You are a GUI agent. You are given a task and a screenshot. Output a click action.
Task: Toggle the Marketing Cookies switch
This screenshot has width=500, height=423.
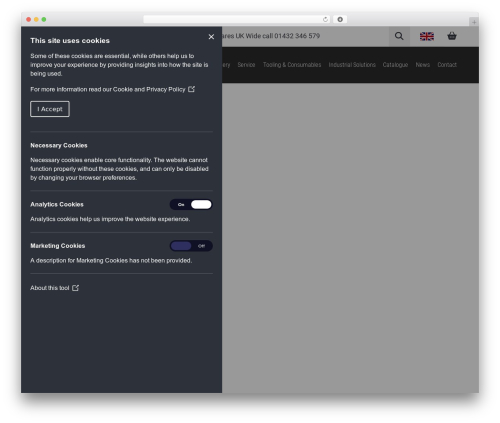pyautogui.click(x=191, y=246)
